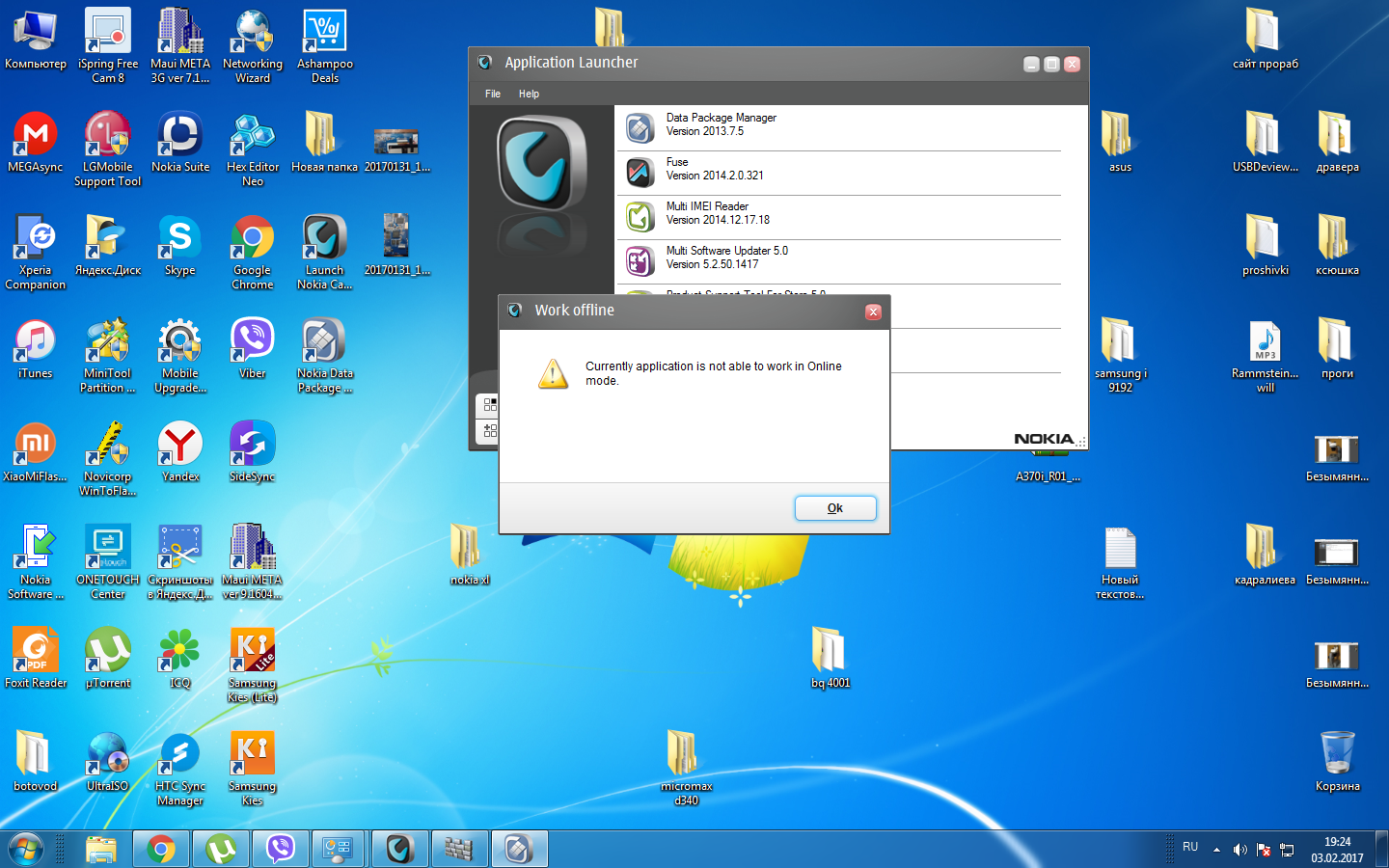Select Multi Software Updater 5.0 icon
This screenshot has height=868, width=1389.
point(640,260)
